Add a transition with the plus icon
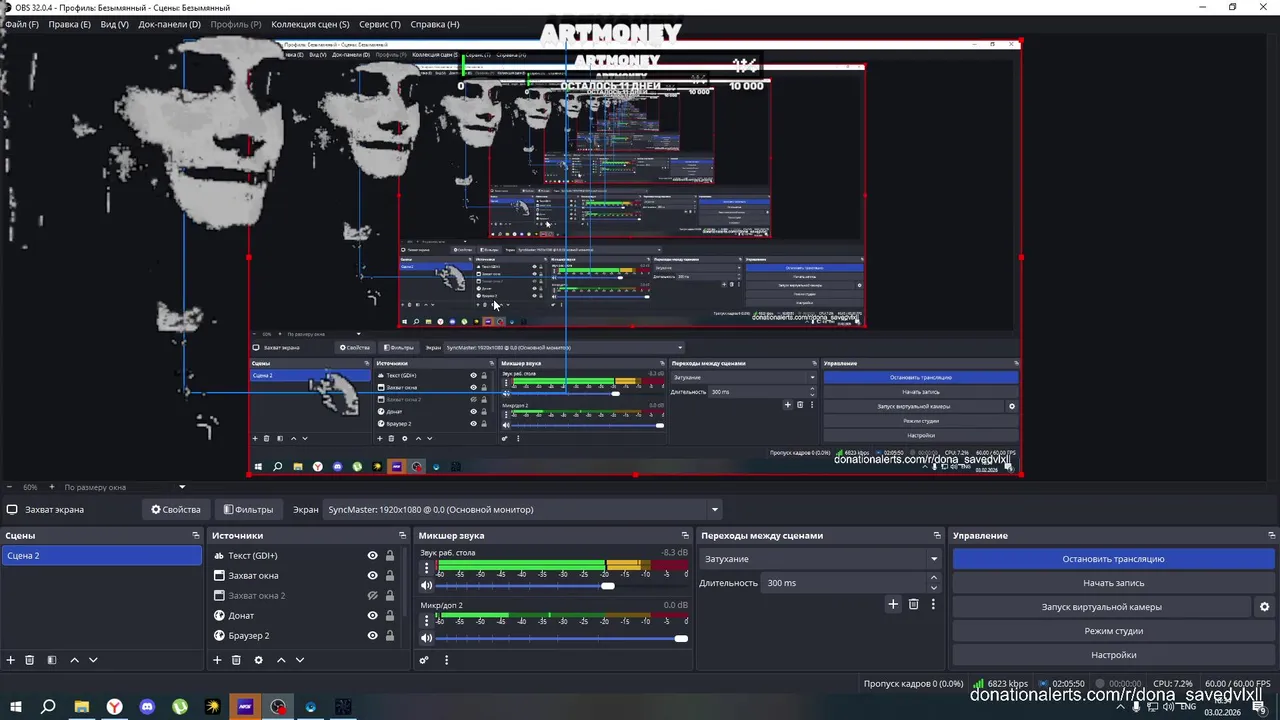Screen dimensions: 1280x720 click(x=893, y=604)
